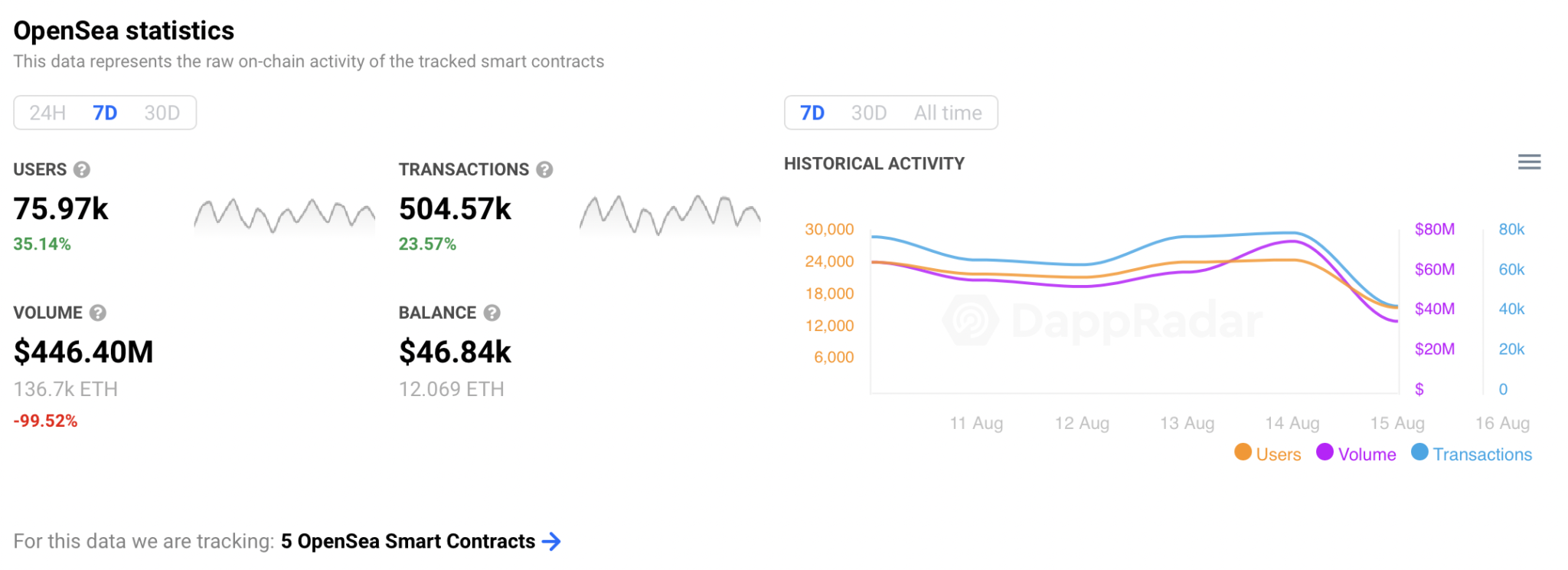Switch historical activity chart to 30D
This screenshot has width=1568, height=570.
click(x=869, y=113)
